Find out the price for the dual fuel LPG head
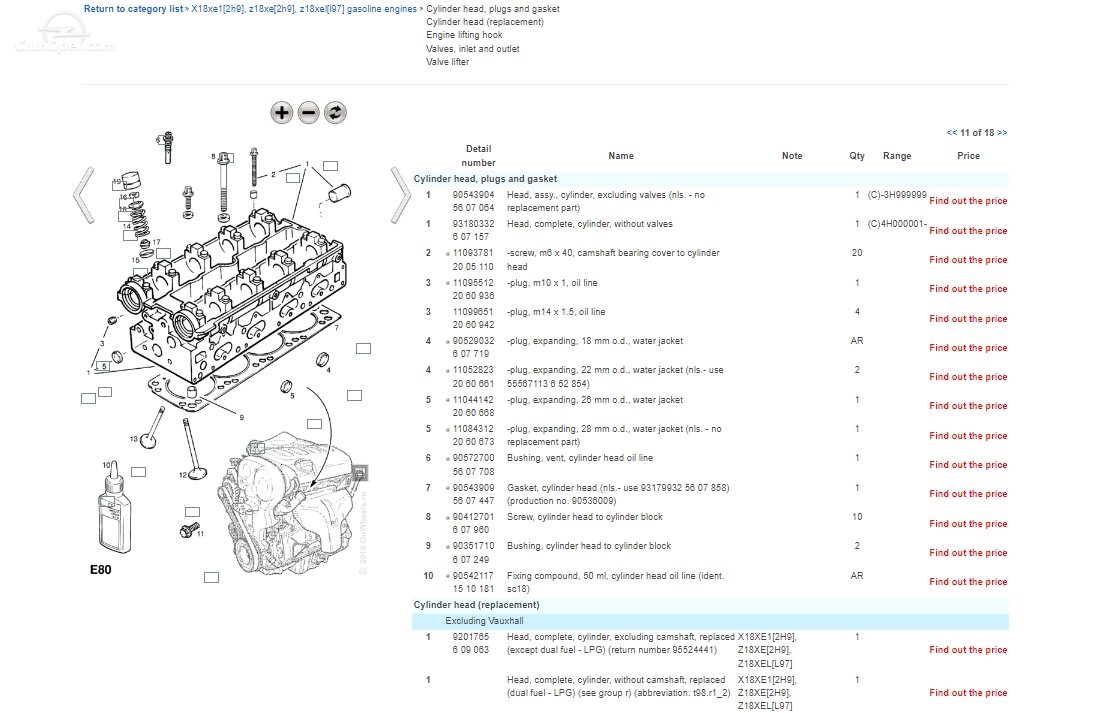This screenshot has width=1111, height=713. (x=968, y=693)
